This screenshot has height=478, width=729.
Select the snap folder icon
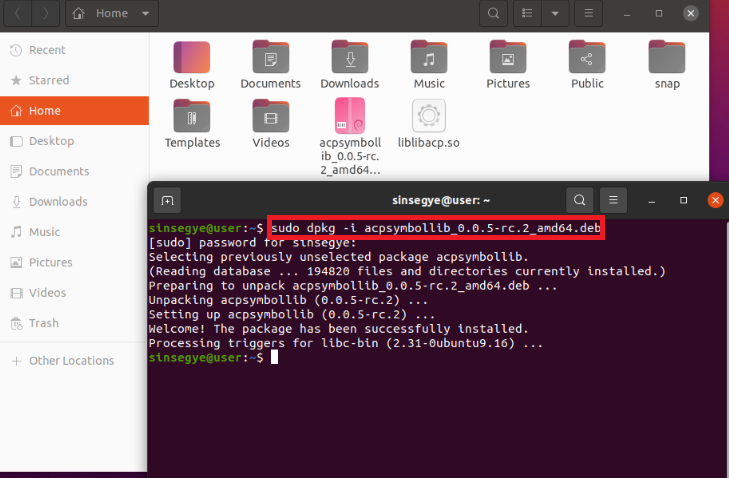click(x=667, y=57)
